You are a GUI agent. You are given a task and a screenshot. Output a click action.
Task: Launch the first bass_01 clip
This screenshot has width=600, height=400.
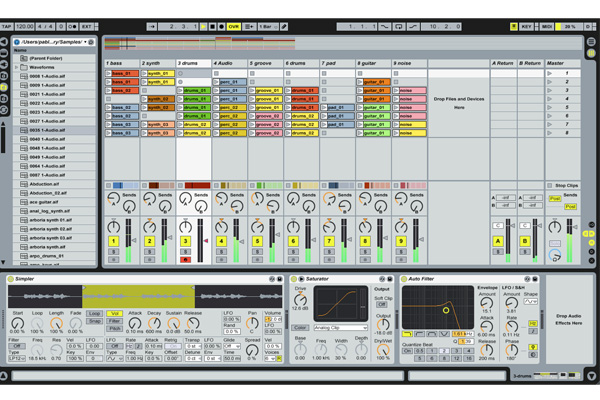point(108,73)
